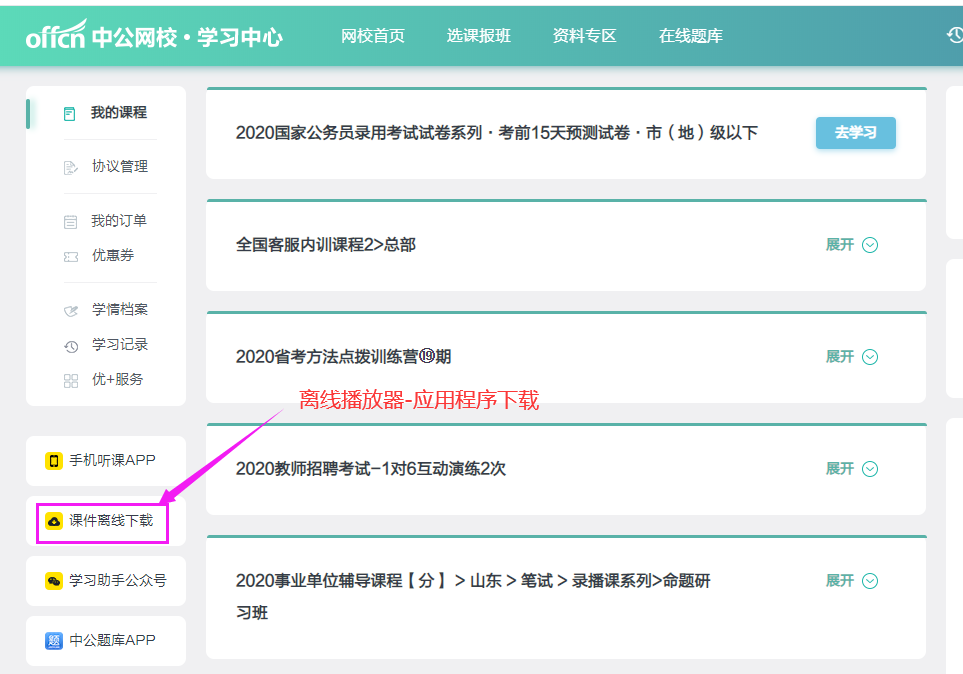963x674 pixels.
Task: Expand the 2020事业单位辅导课程 course row
Action: [x=852, y=581]
